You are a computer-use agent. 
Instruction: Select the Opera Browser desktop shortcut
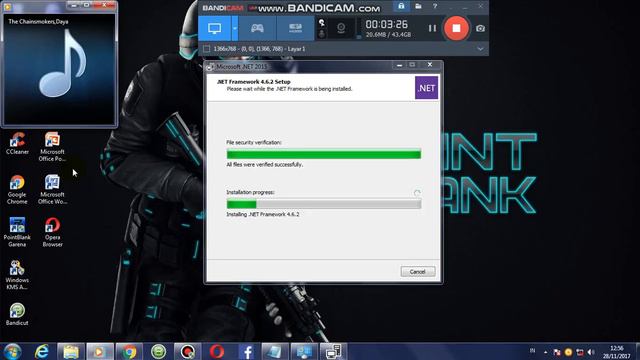tap(52, 233)
